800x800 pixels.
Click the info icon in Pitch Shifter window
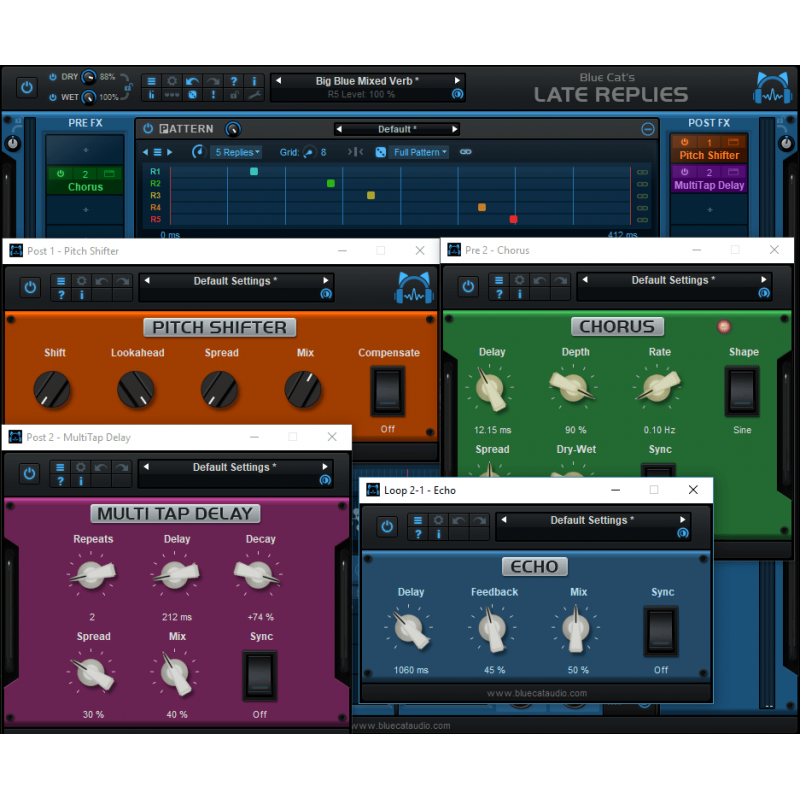tap(82, 293)
